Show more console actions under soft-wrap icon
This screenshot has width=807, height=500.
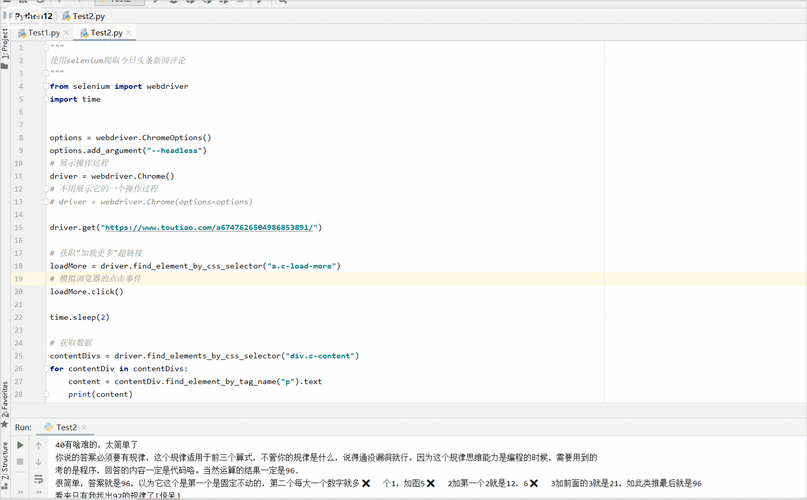[x=39, y=492]
